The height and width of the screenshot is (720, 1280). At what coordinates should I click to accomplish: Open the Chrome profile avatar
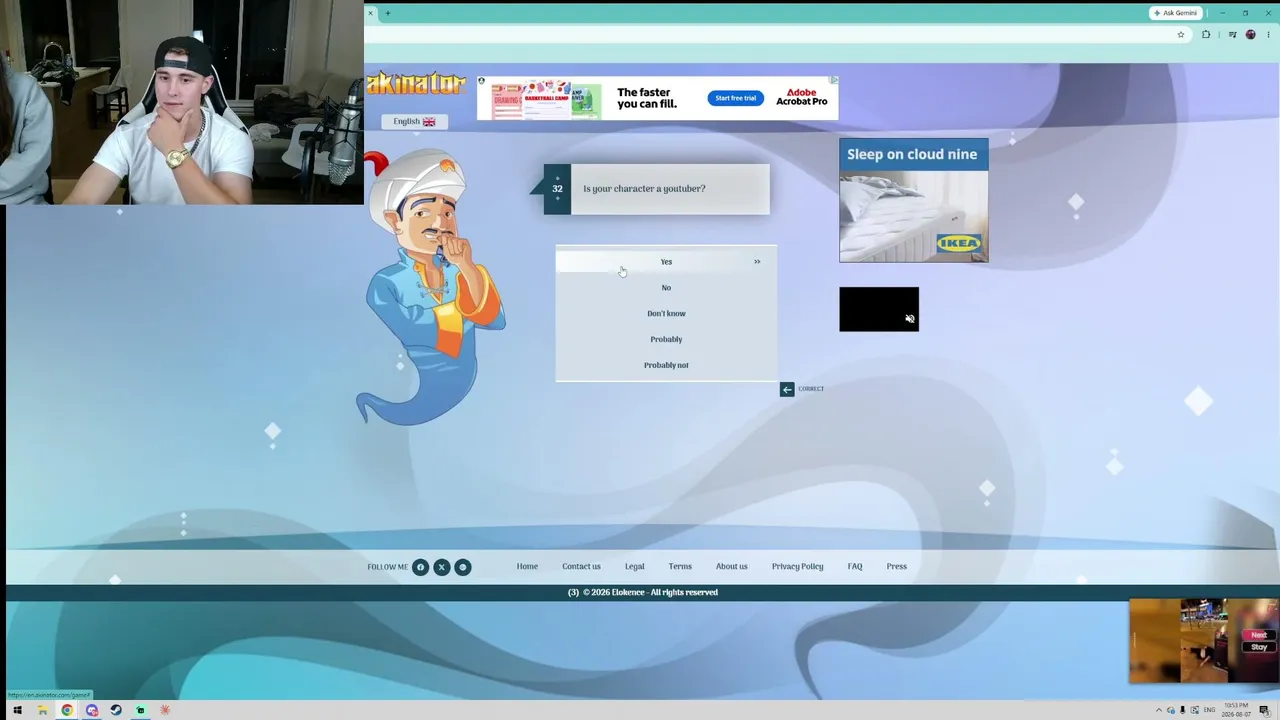1250,35
